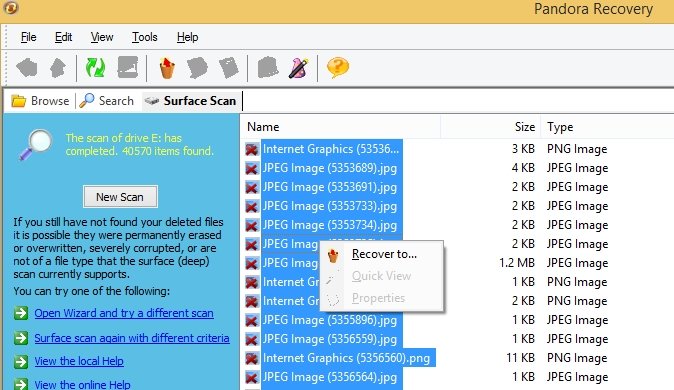Sort by the Name column header

point(263,127)
